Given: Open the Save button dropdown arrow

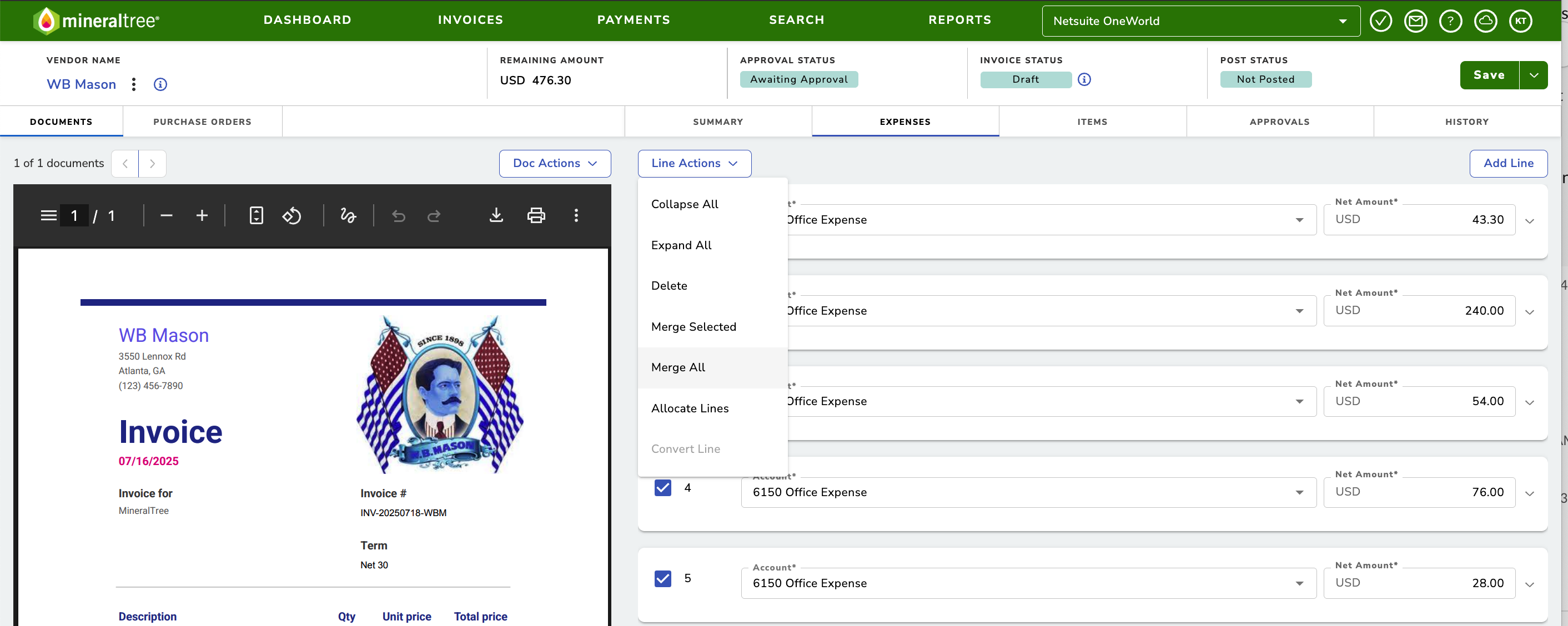Looking at the screenshot, I should coord(1534,75).
